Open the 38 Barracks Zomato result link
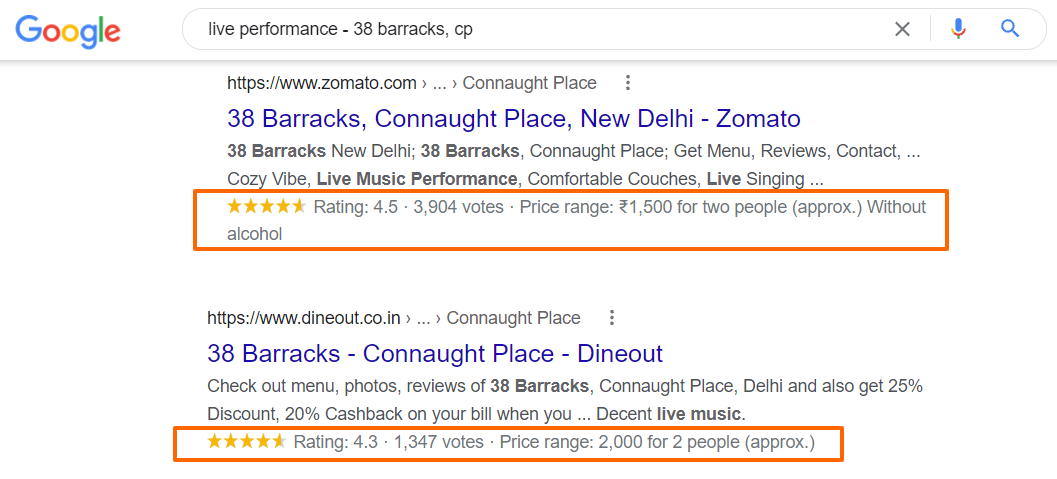 point(514,119)
